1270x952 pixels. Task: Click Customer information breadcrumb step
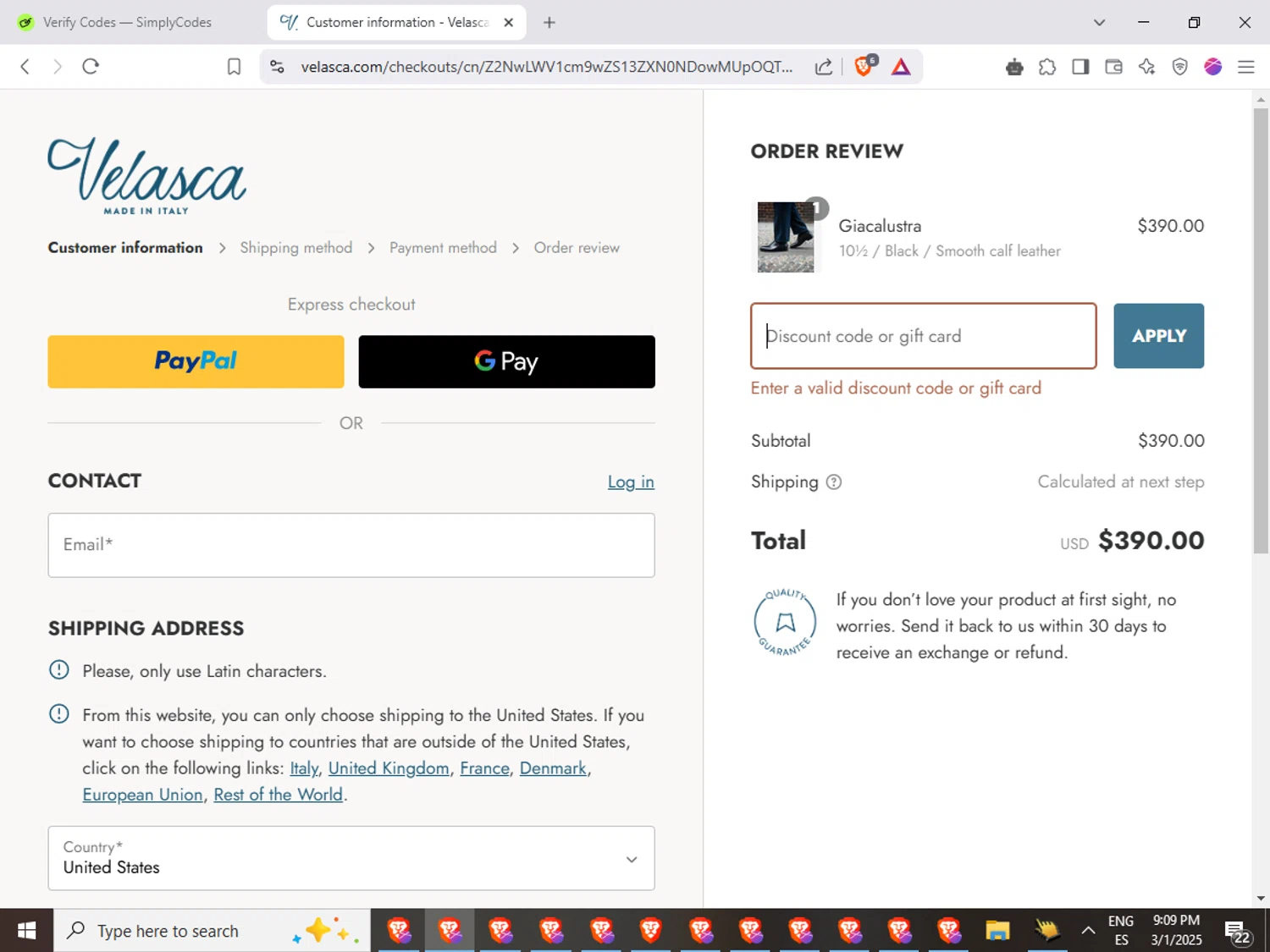click(125, 248)
